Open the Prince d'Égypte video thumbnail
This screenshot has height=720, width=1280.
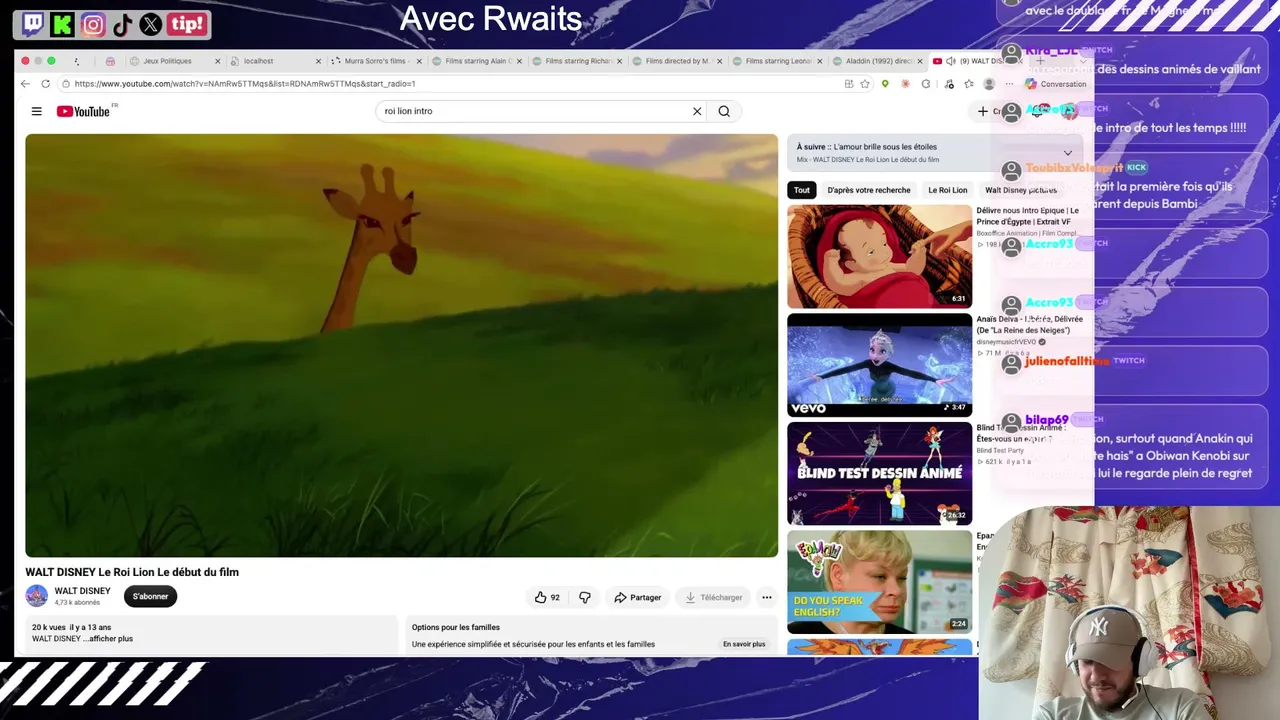[879, 256]
